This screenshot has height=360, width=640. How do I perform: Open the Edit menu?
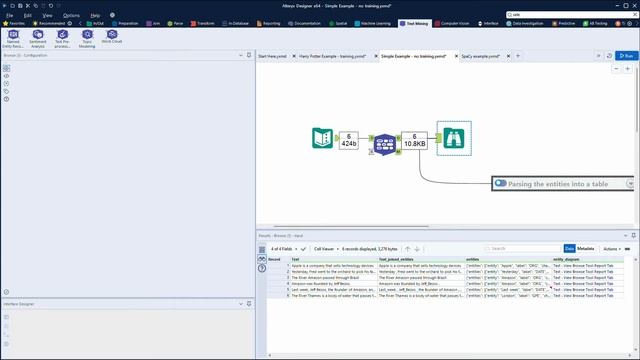(27, 15)
